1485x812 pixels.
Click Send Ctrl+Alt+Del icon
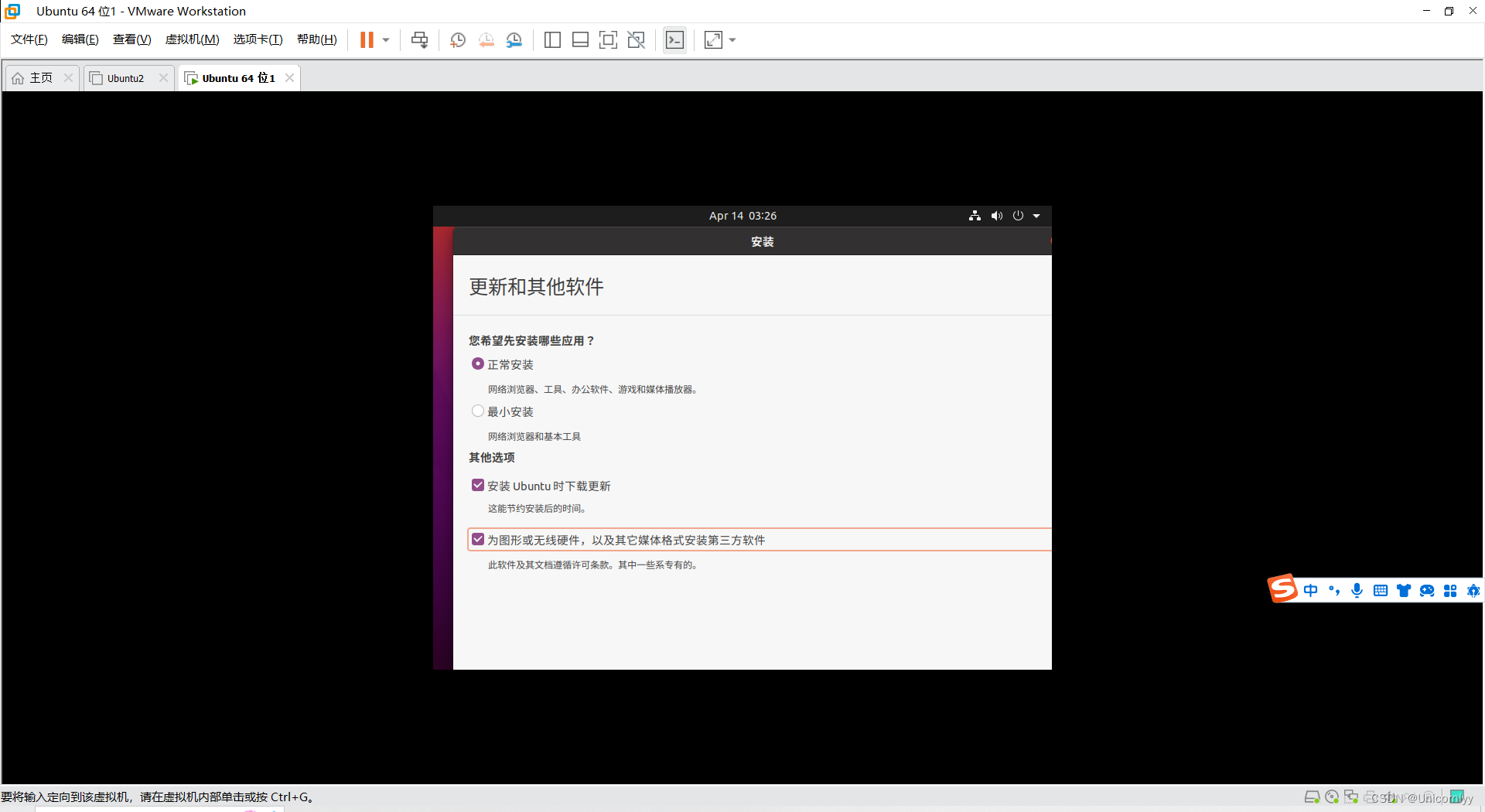coord(420,40)
